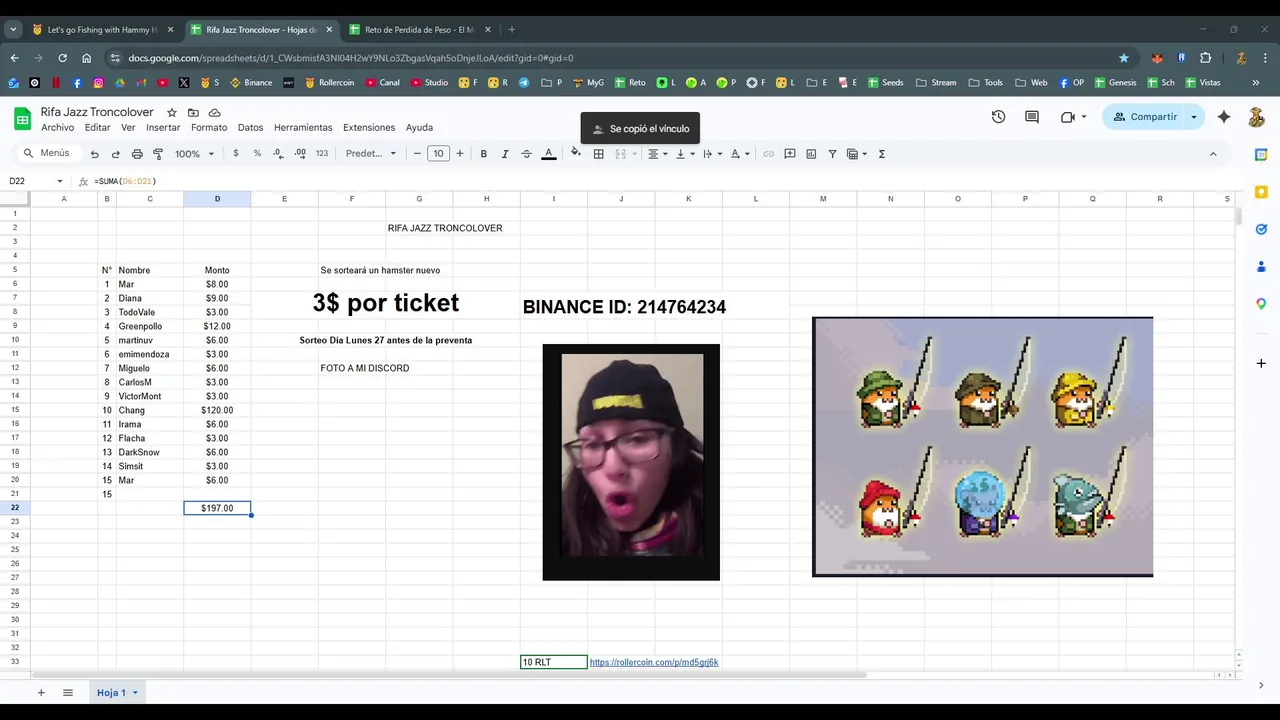Image resolution: width=1280 pixels, height=720 pixels.
Task: Increase font size plus button
Action: pos(460,154)
